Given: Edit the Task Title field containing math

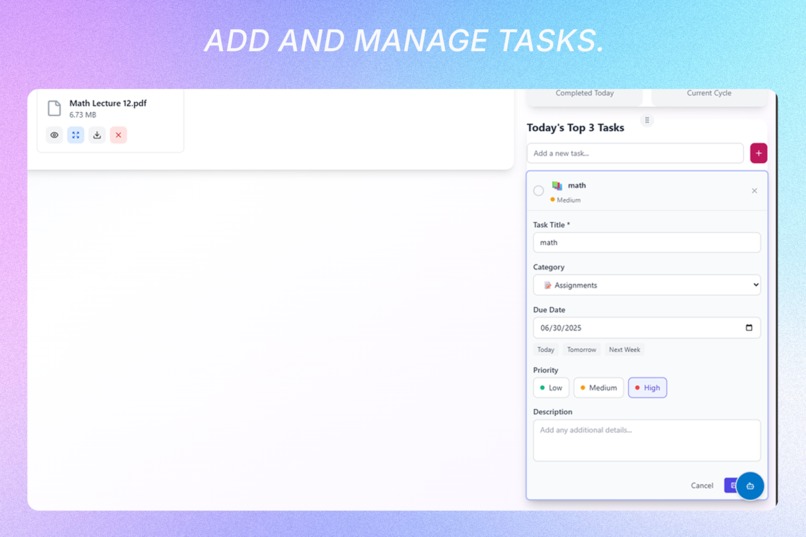Looking at the screenshot, I should pos(647,243).
